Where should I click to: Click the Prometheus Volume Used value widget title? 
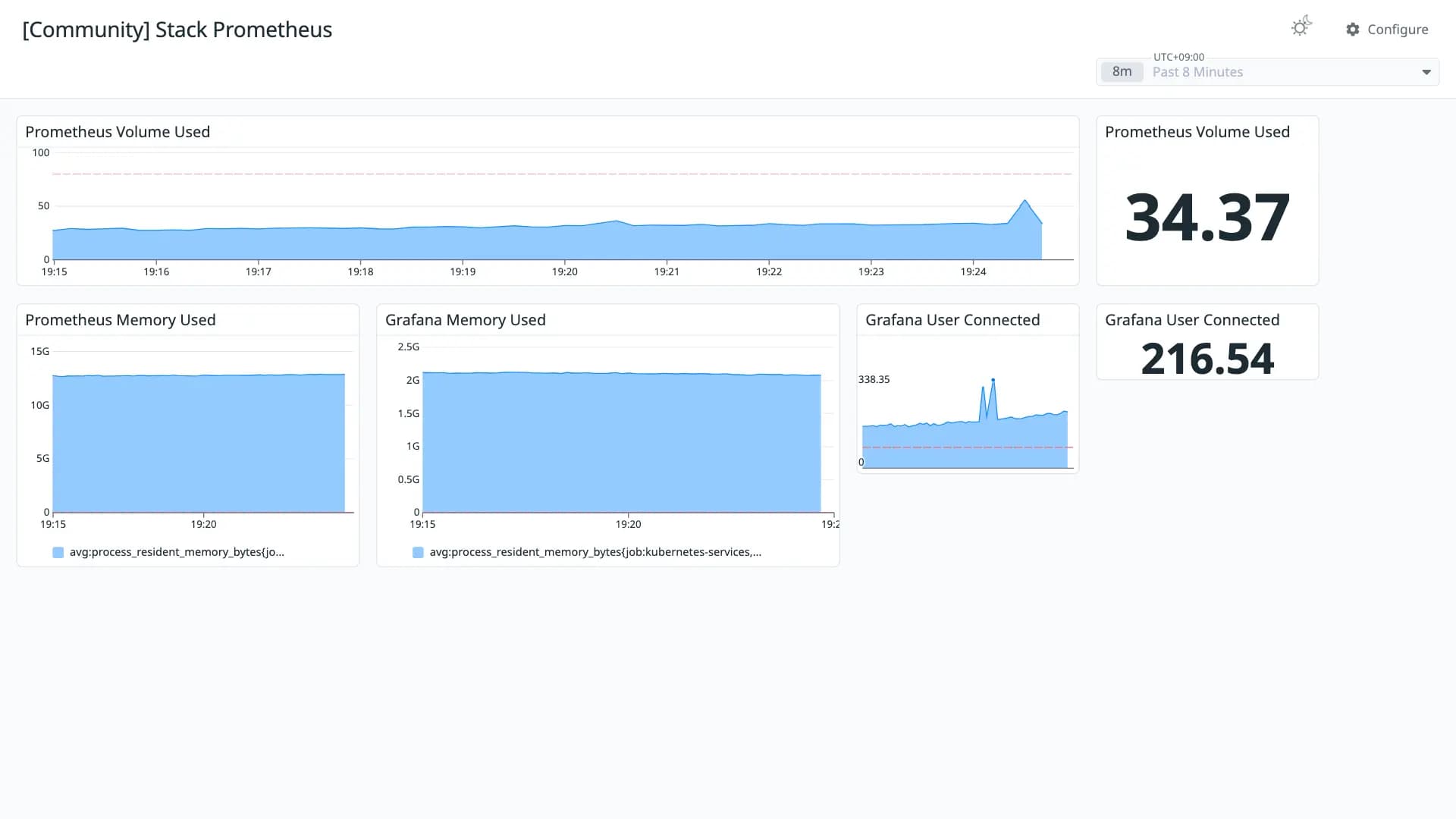pos(1197,132)
